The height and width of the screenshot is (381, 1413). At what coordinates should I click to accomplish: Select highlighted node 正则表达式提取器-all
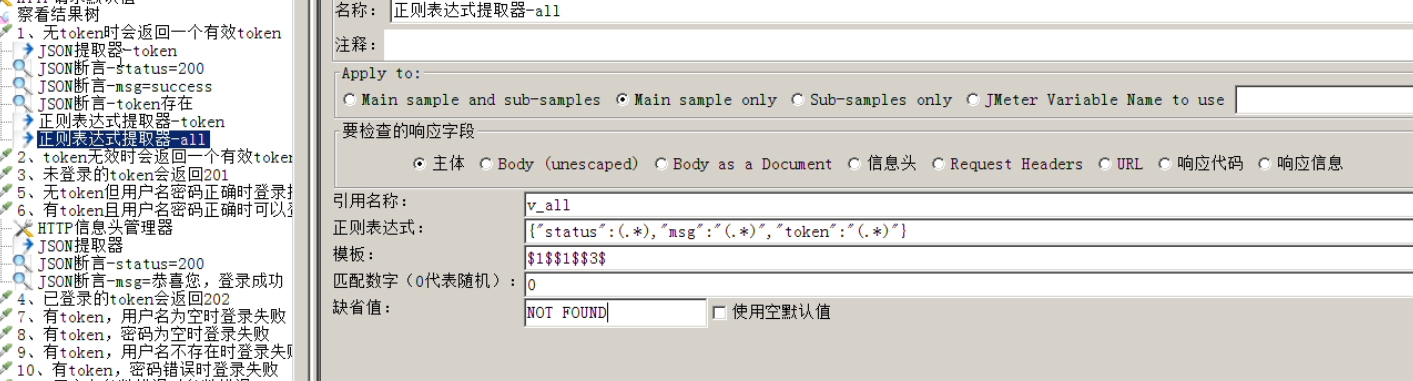[123, 139]
